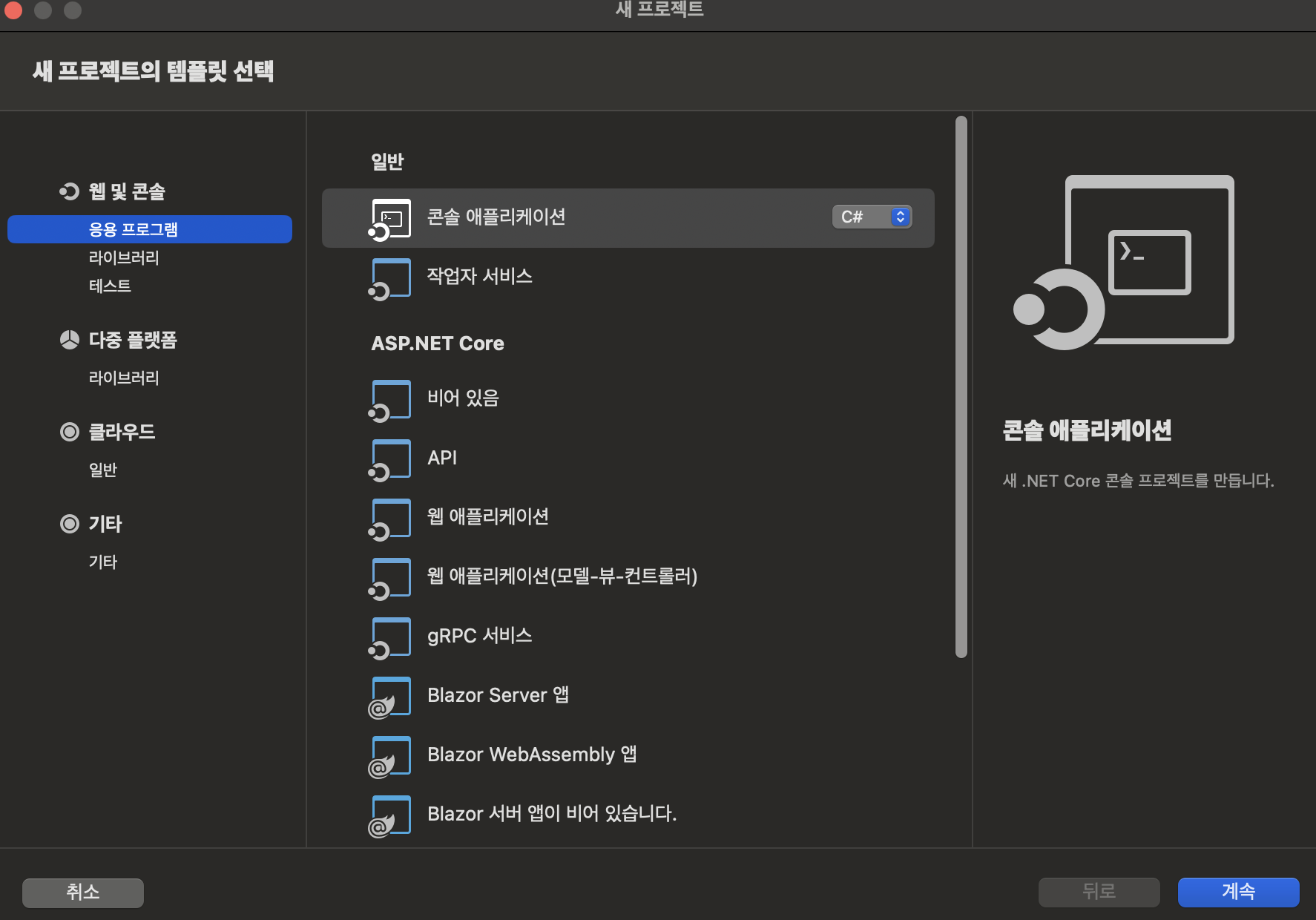Choose Blazor 서버 앱이 비어 있습니다 template
The image size is (1316, 920).
click(x=628, y=815)
